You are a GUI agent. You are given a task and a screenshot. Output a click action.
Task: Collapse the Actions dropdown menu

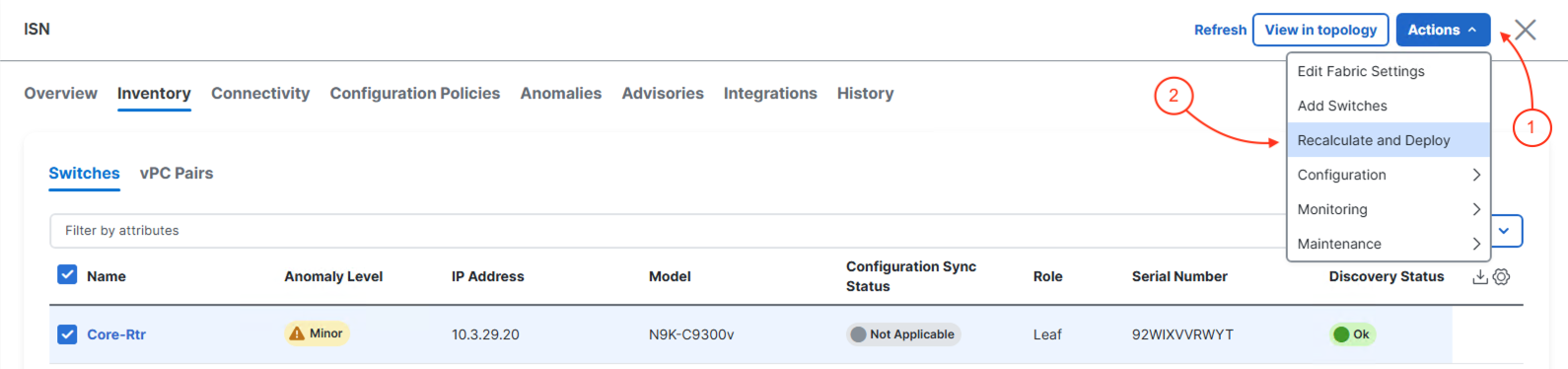point(1443,30)
